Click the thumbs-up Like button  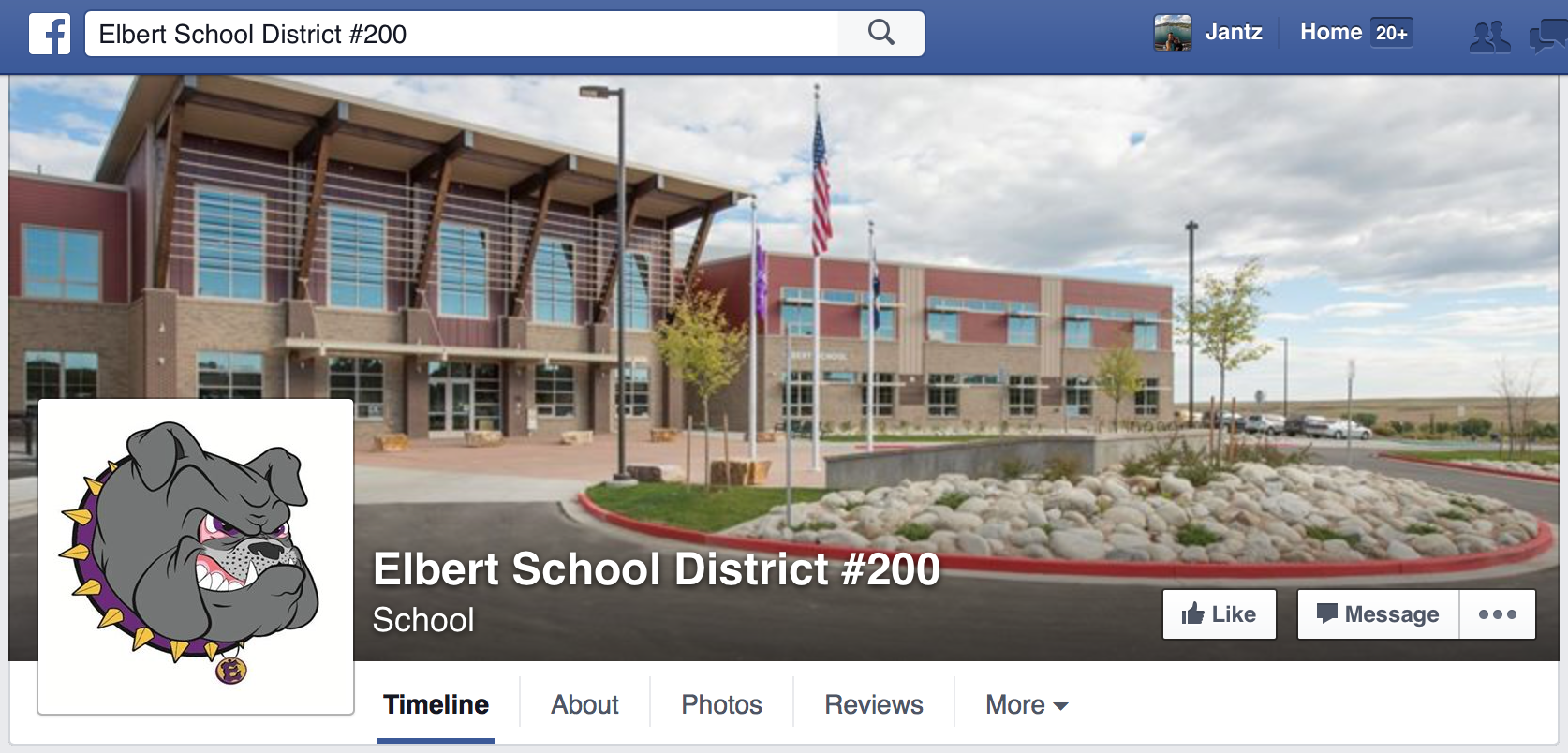pyautogui.click(x=1220, y=614)
